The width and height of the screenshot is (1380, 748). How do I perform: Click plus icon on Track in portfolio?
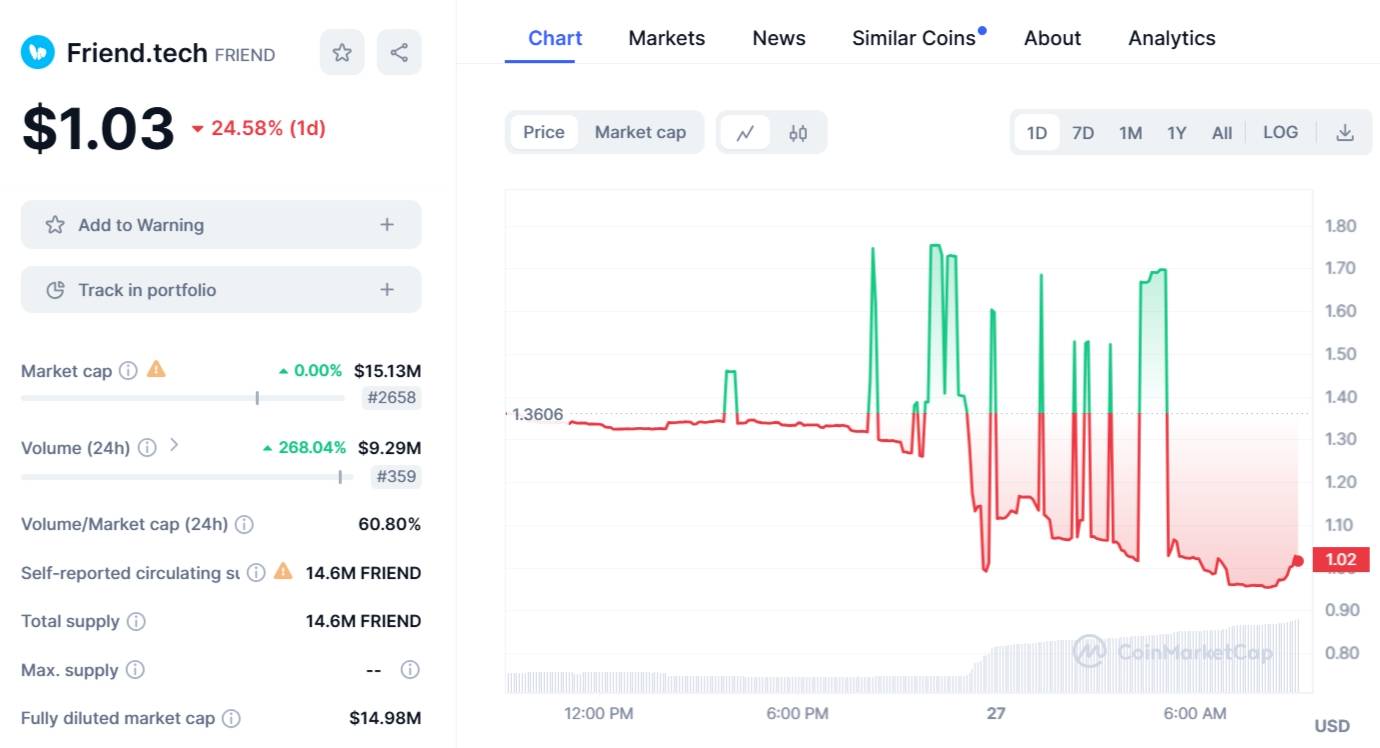pos(387,290)
